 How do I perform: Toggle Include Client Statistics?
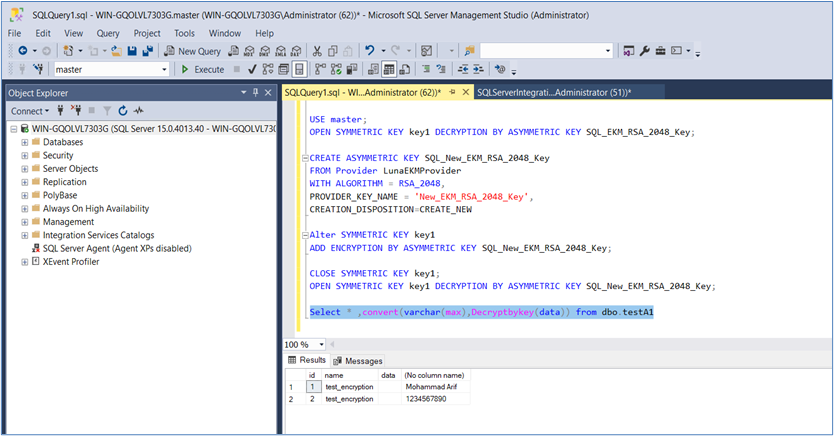click(352, 69)
